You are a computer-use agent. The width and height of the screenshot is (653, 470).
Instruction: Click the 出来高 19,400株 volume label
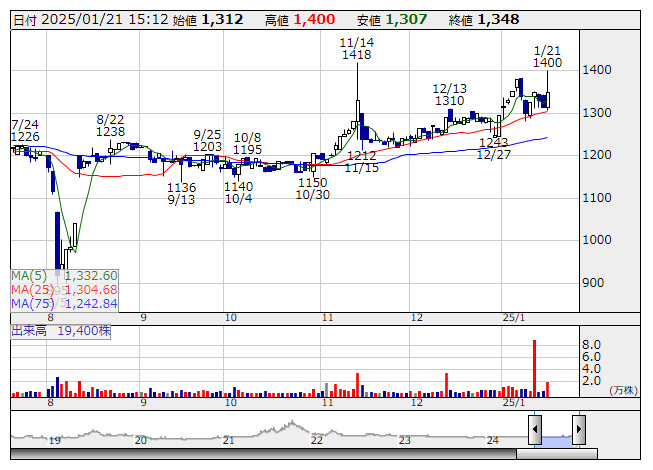61,331
